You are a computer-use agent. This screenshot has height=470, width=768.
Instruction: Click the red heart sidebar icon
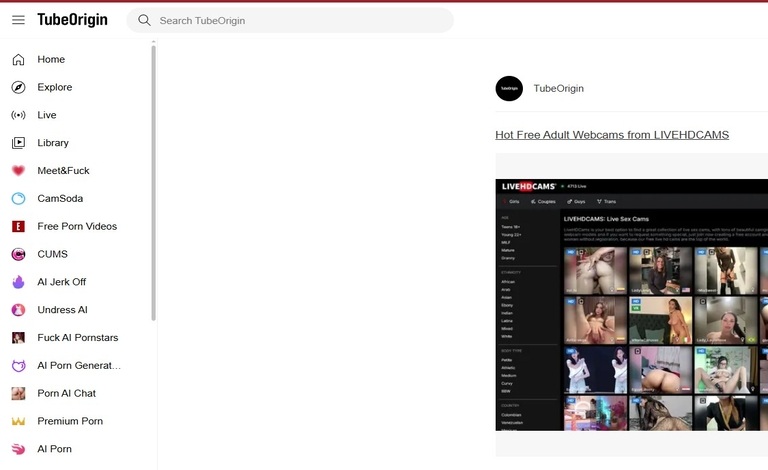tap(18, 170)
